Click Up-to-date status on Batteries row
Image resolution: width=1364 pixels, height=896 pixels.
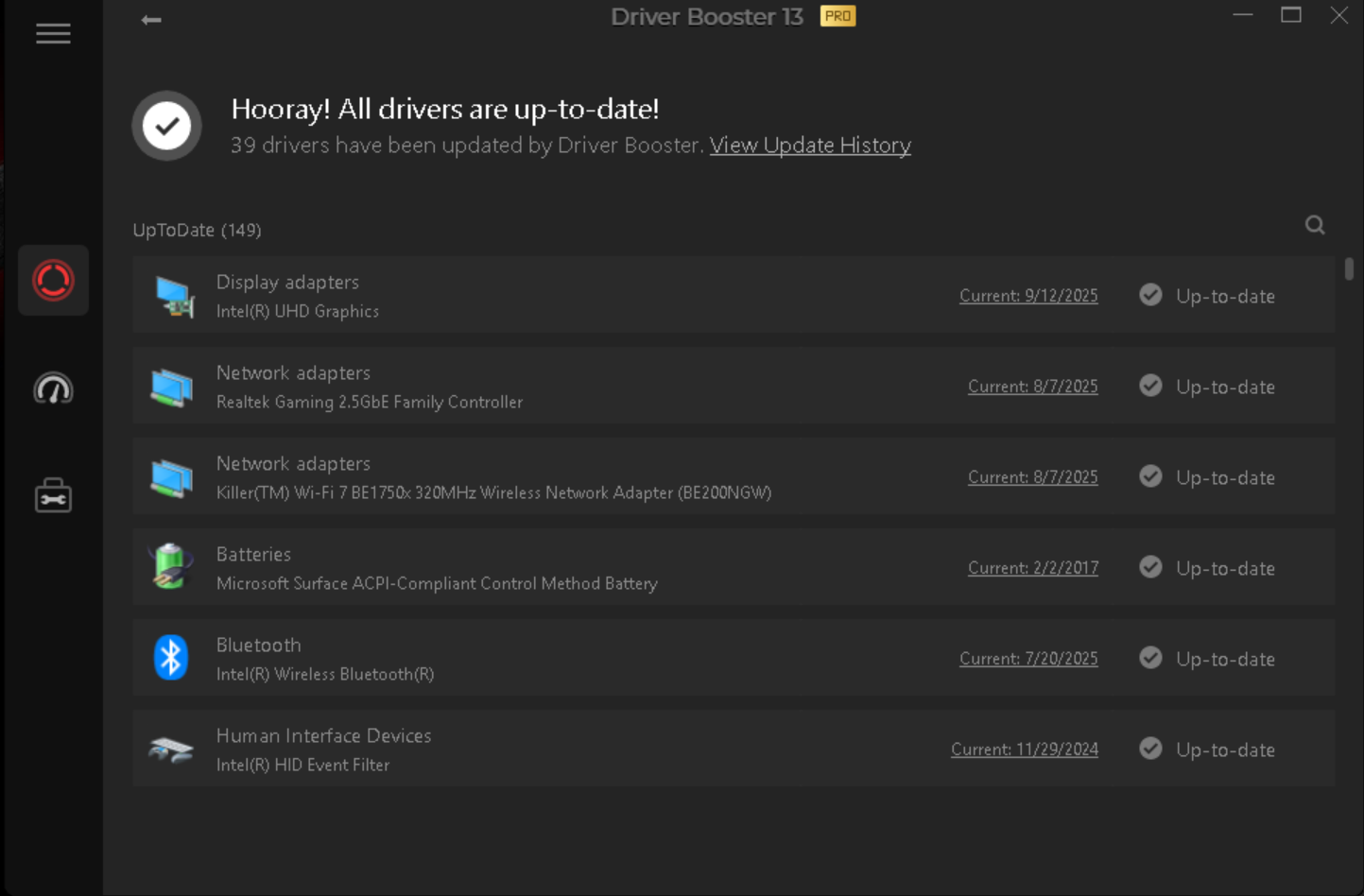pos(1225,568)
